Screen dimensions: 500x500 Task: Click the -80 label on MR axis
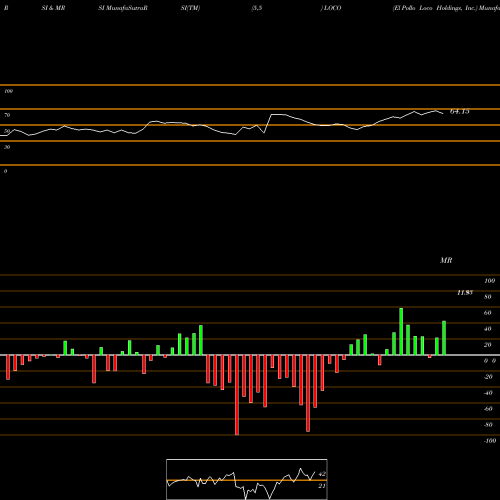point(488,425)
